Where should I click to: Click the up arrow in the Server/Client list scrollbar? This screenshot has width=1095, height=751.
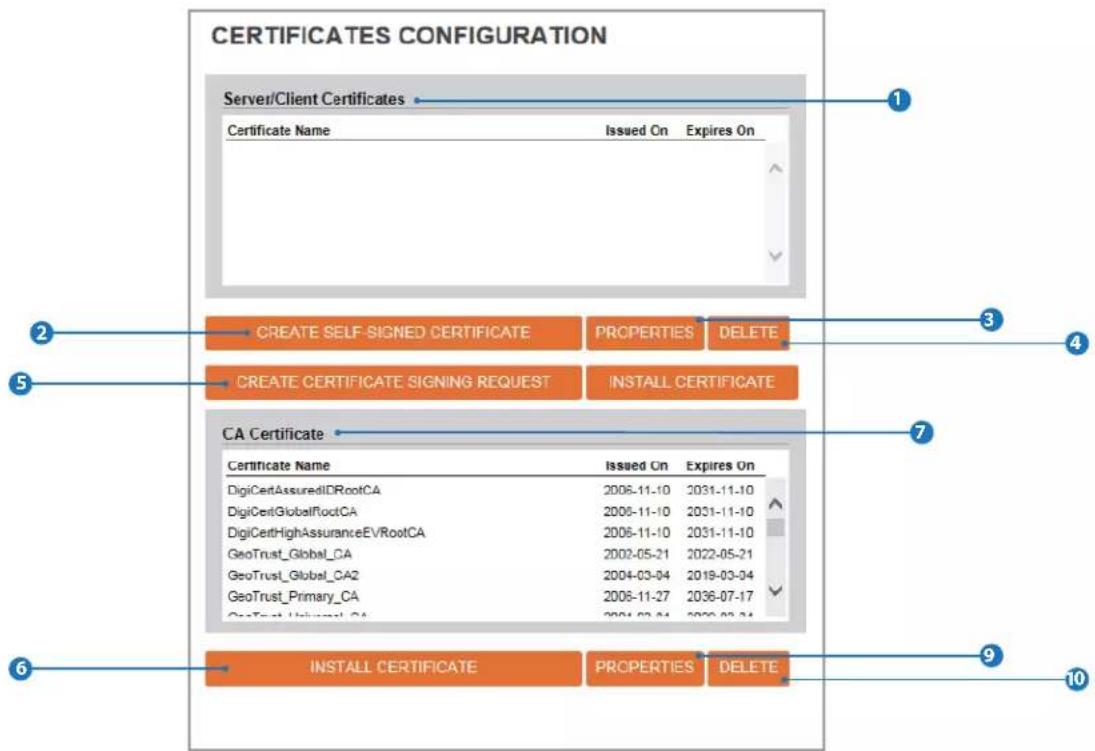775,168
